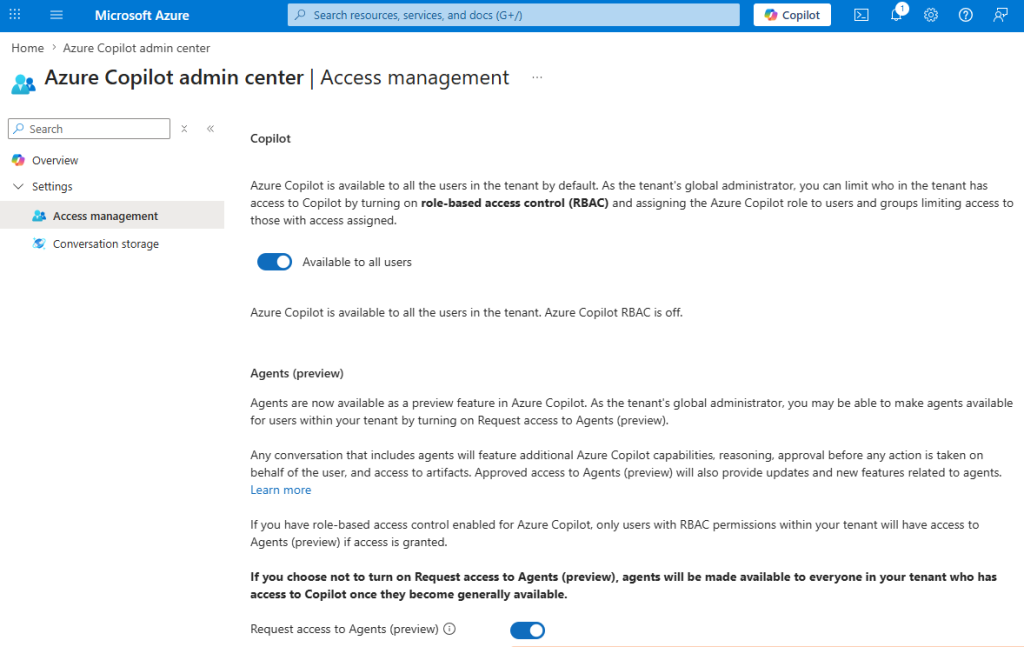Disable Request access to Agents (preview) toggle
This screenshot has height=647, width=1024.
[x=527, y=630]
